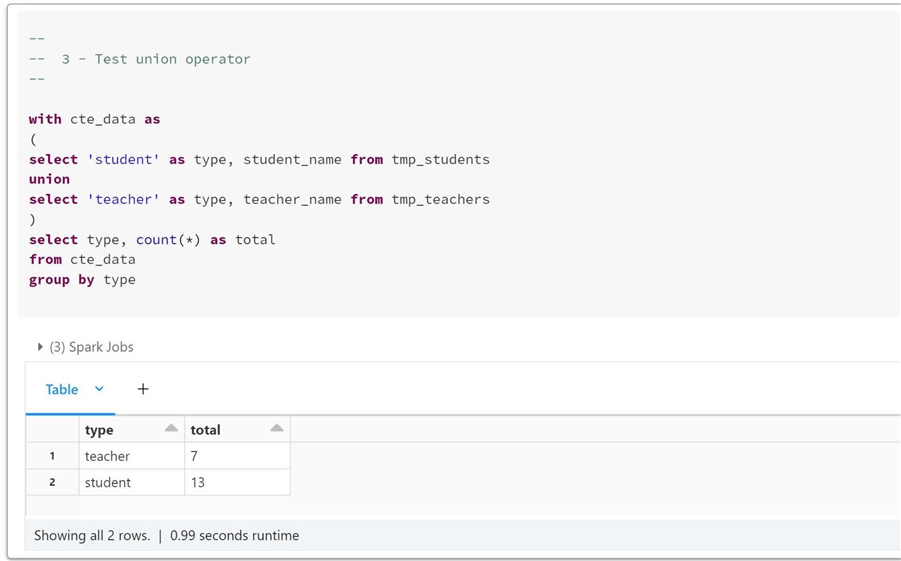
Task: Click the 'group by type' code line
Action: (82, 280)
